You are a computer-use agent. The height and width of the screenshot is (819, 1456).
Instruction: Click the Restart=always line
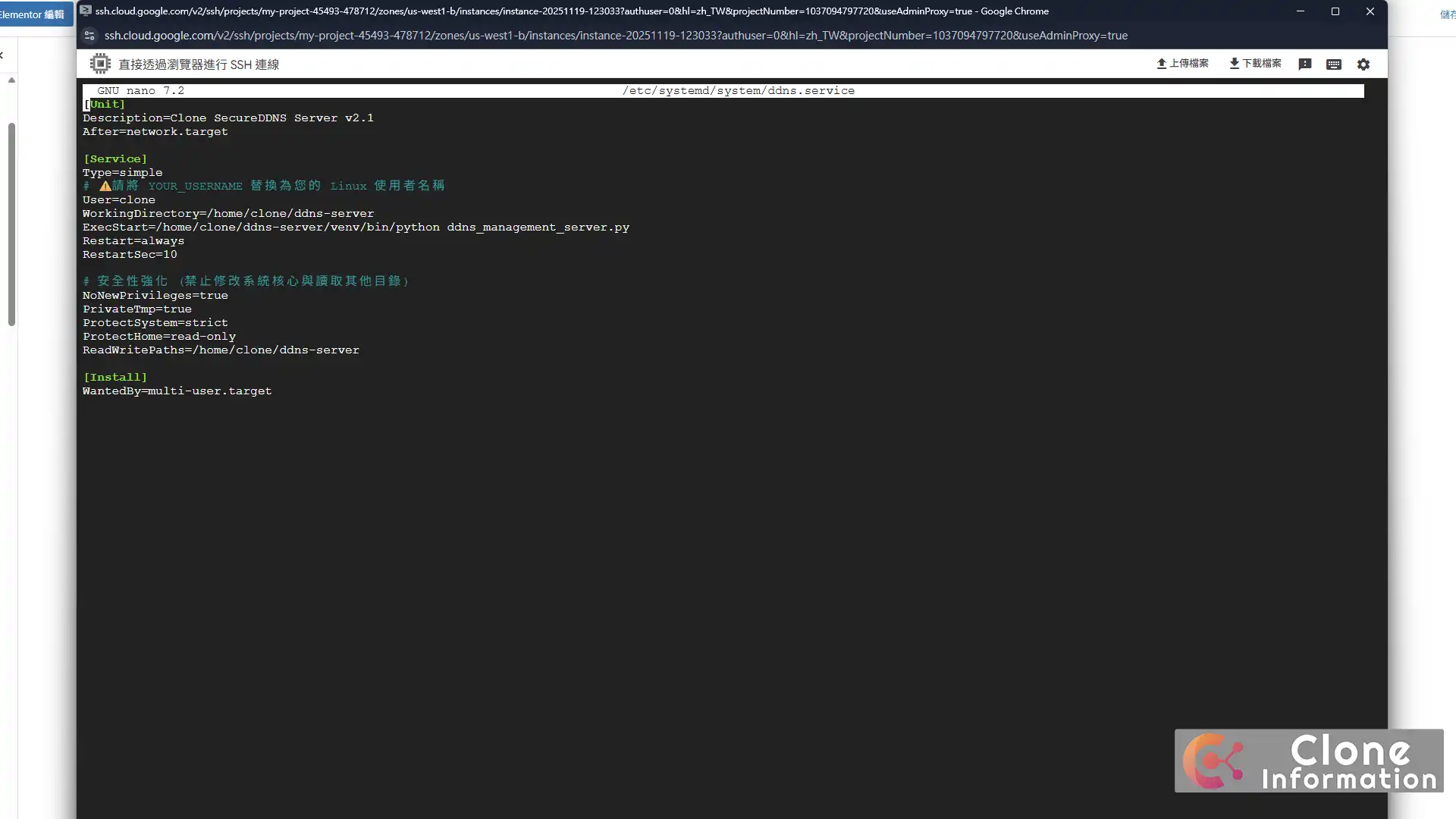pyautogui.click(x=133, y=241)
